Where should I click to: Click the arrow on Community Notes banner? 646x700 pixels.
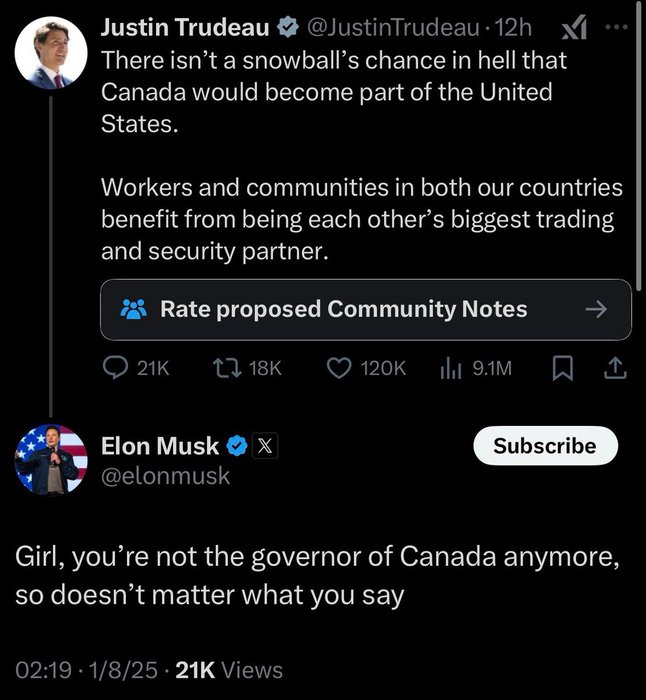point(596,310)
